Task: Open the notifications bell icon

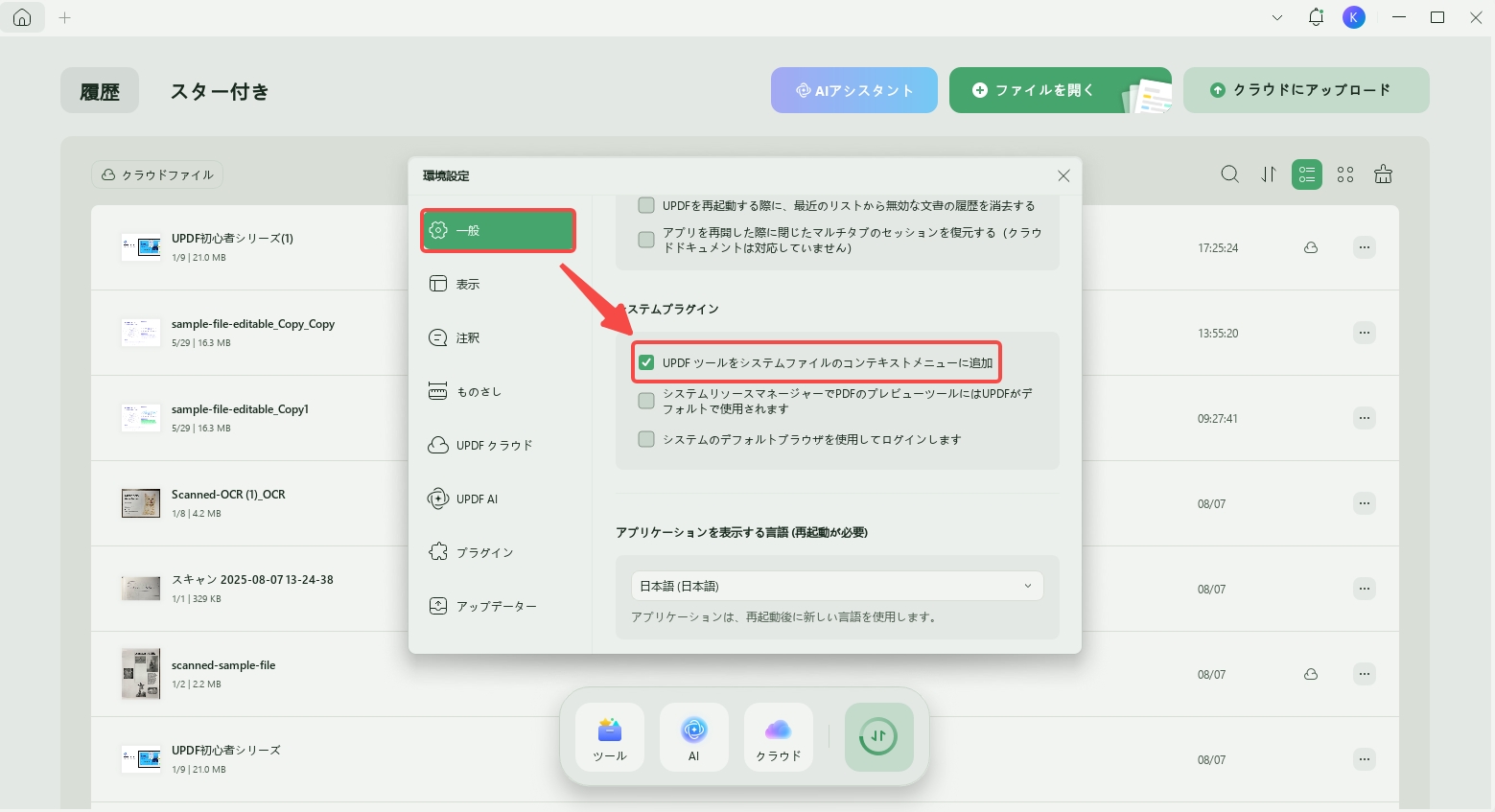Action: (x=1316, y=17)
